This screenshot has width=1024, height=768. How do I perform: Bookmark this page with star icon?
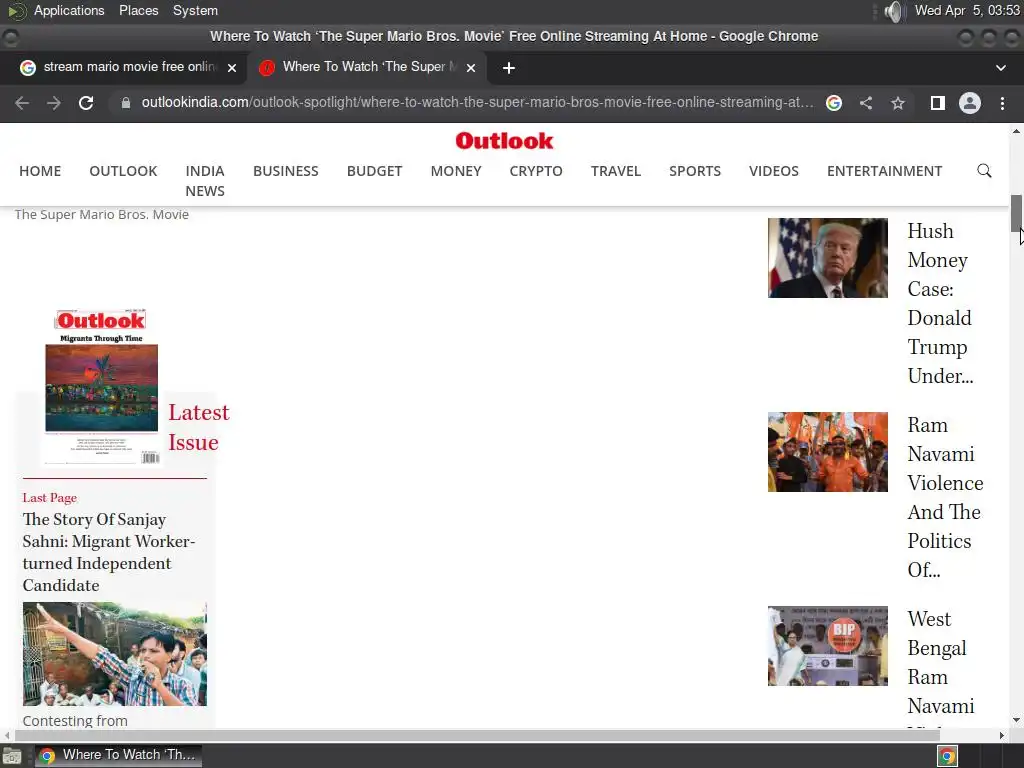(898, 103)
